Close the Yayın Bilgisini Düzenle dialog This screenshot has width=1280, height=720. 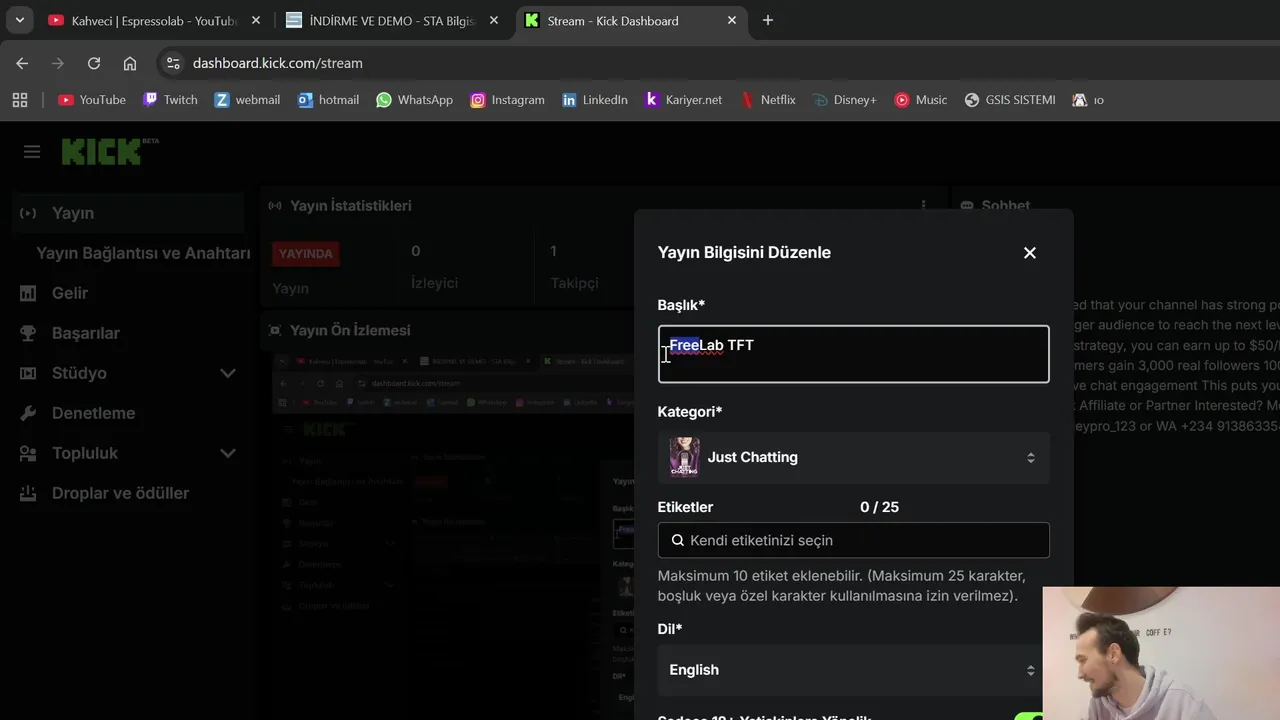1030,253
